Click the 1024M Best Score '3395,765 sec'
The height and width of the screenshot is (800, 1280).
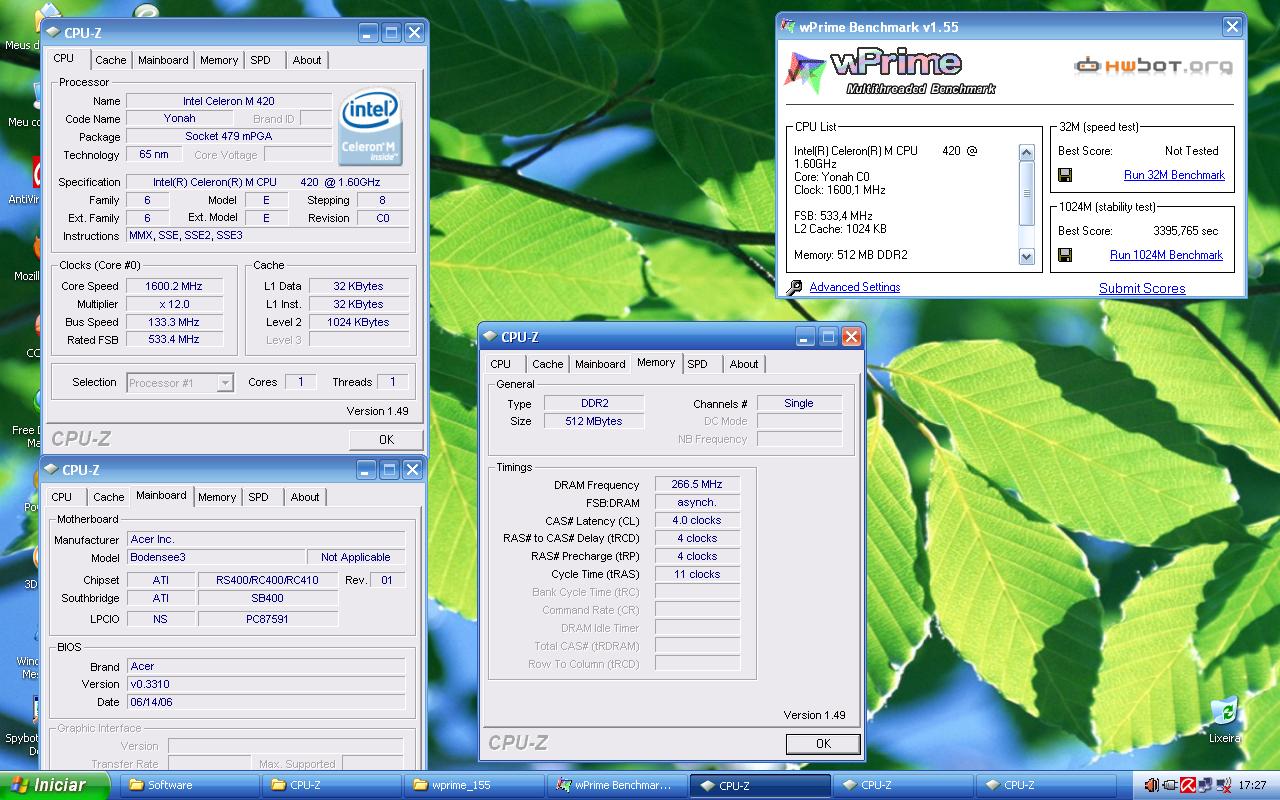tap(1186, 231)
